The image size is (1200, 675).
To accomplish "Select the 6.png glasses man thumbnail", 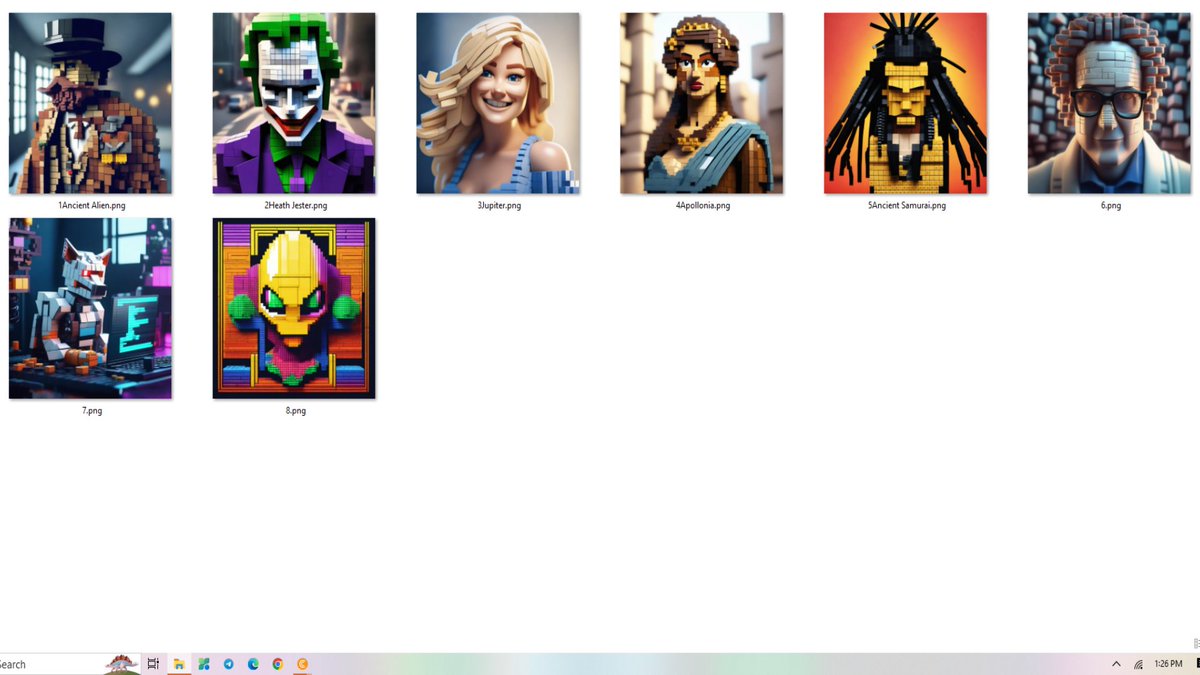I will click(1110, 103).
